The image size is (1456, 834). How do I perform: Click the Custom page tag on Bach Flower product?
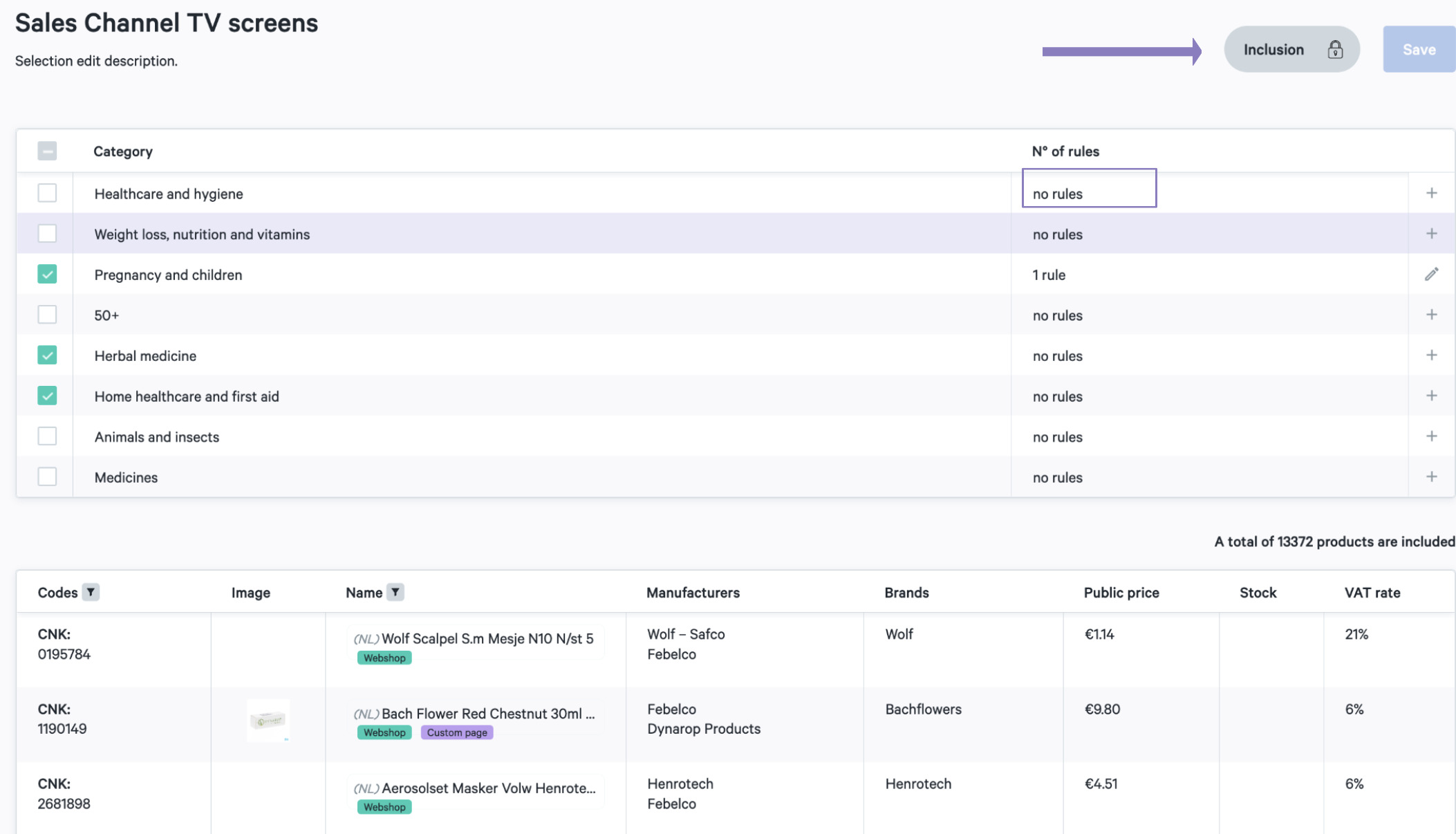point(456,732)
